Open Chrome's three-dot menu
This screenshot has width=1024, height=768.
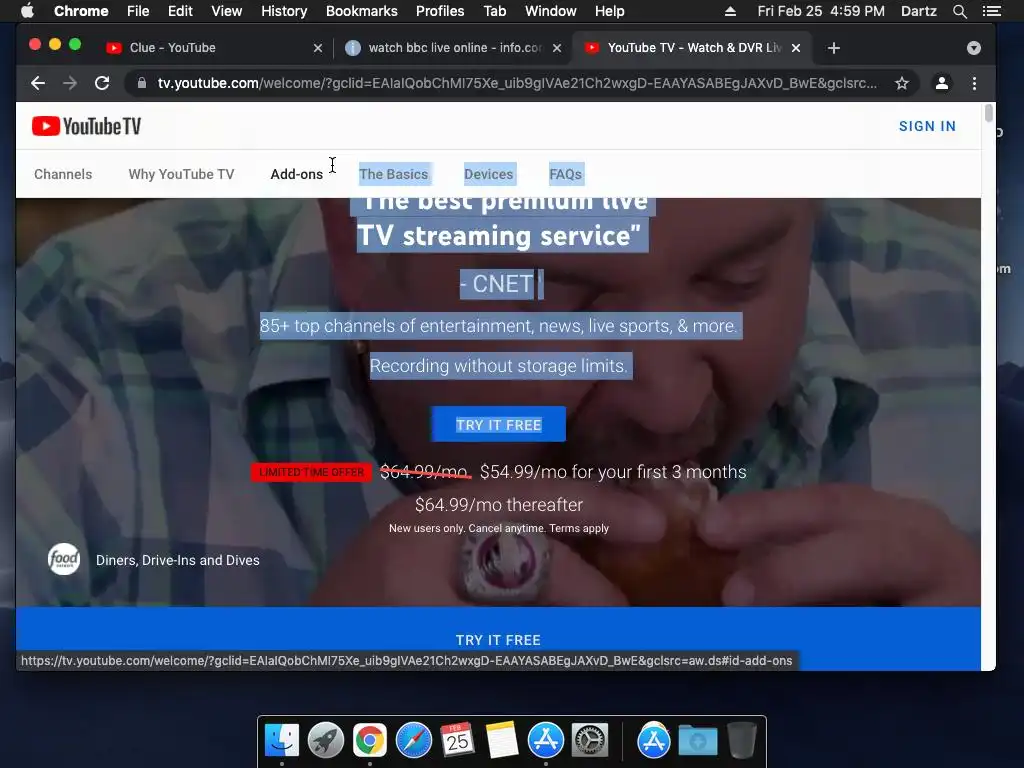pyautogui.click(x=974, y=83)
